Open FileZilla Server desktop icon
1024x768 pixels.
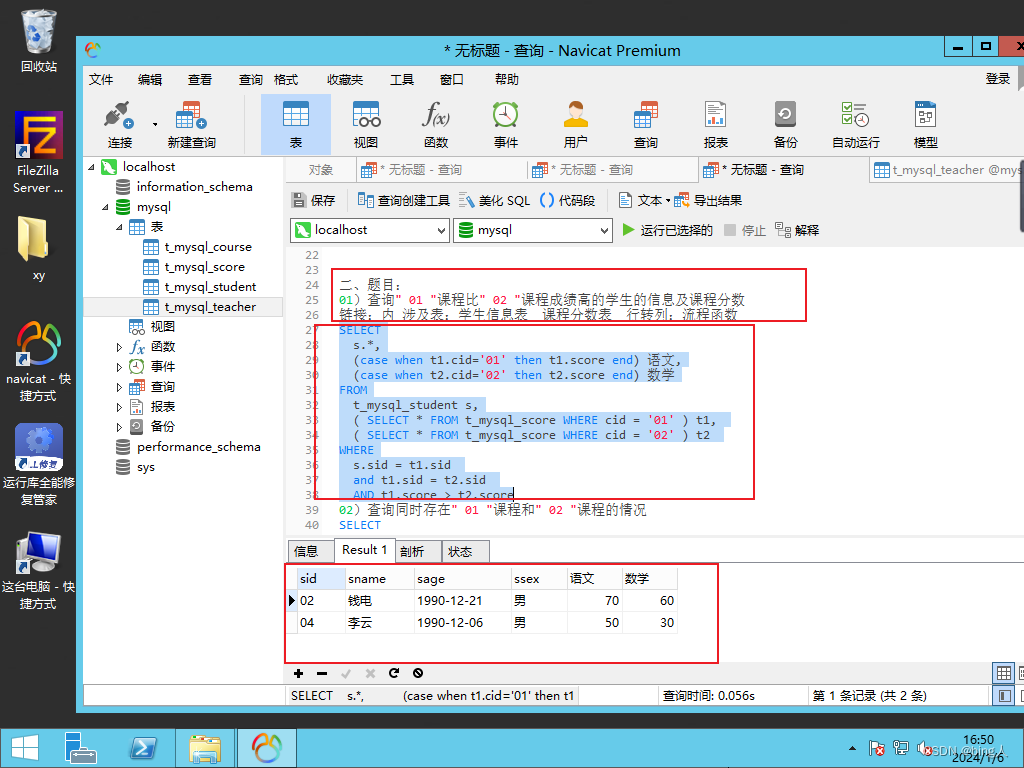[39, 152]
